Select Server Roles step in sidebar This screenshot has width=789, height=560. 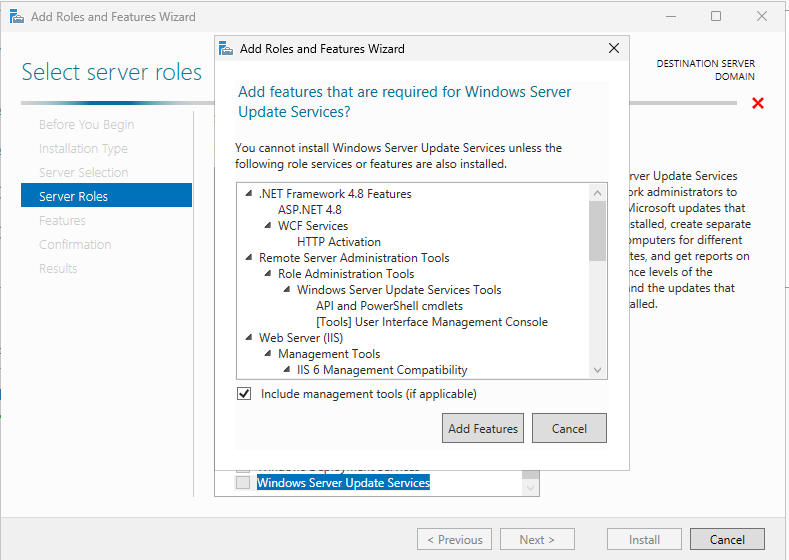click(x=106, y=196)
